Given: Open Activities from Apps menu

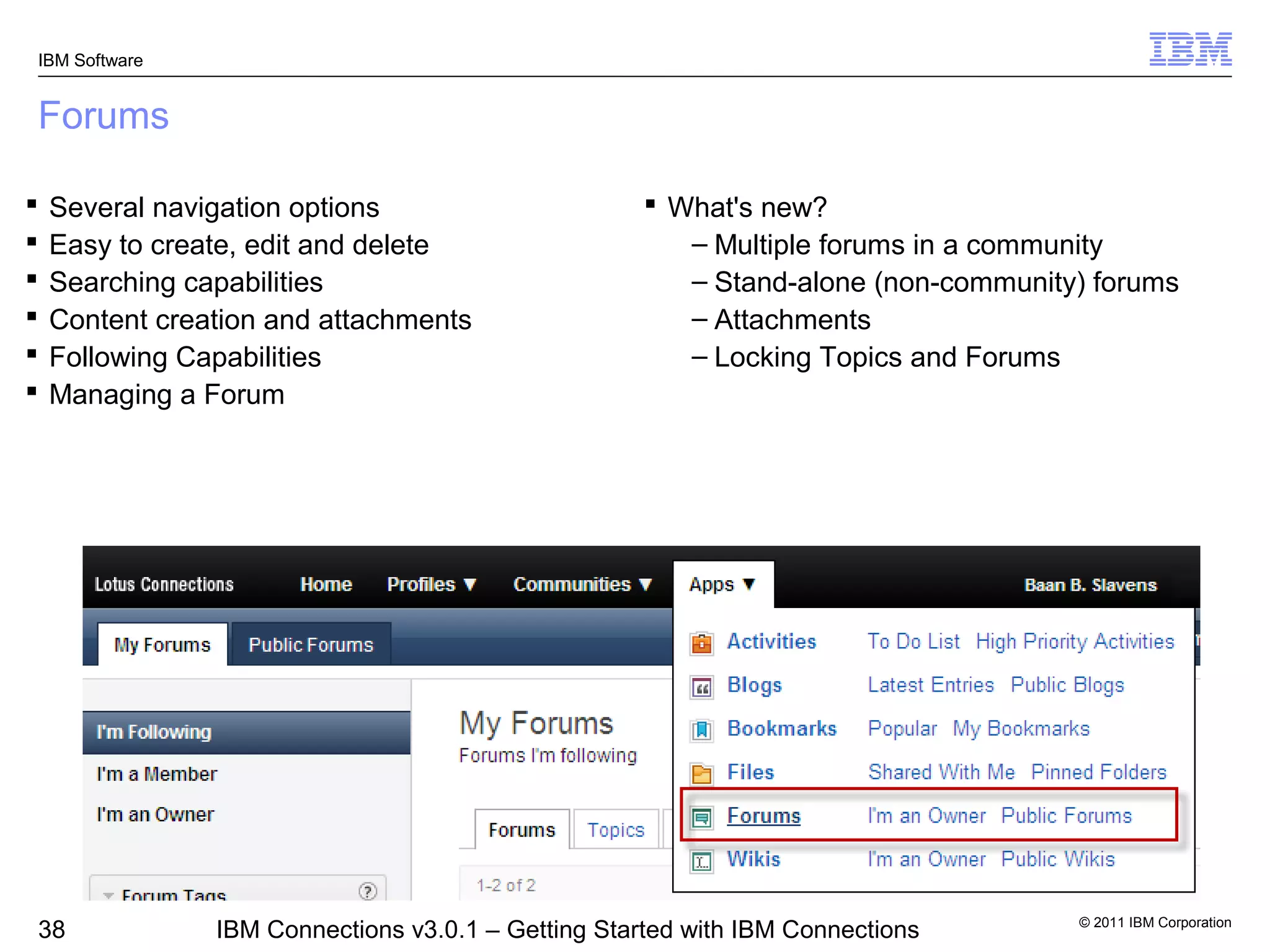Looking at the screenshot, I should click(x=772, y=641).
